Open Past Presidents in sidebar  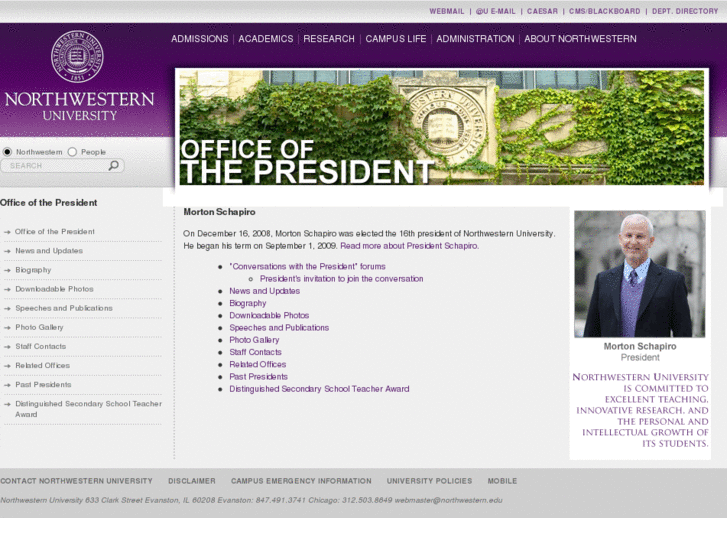[43, 385]
